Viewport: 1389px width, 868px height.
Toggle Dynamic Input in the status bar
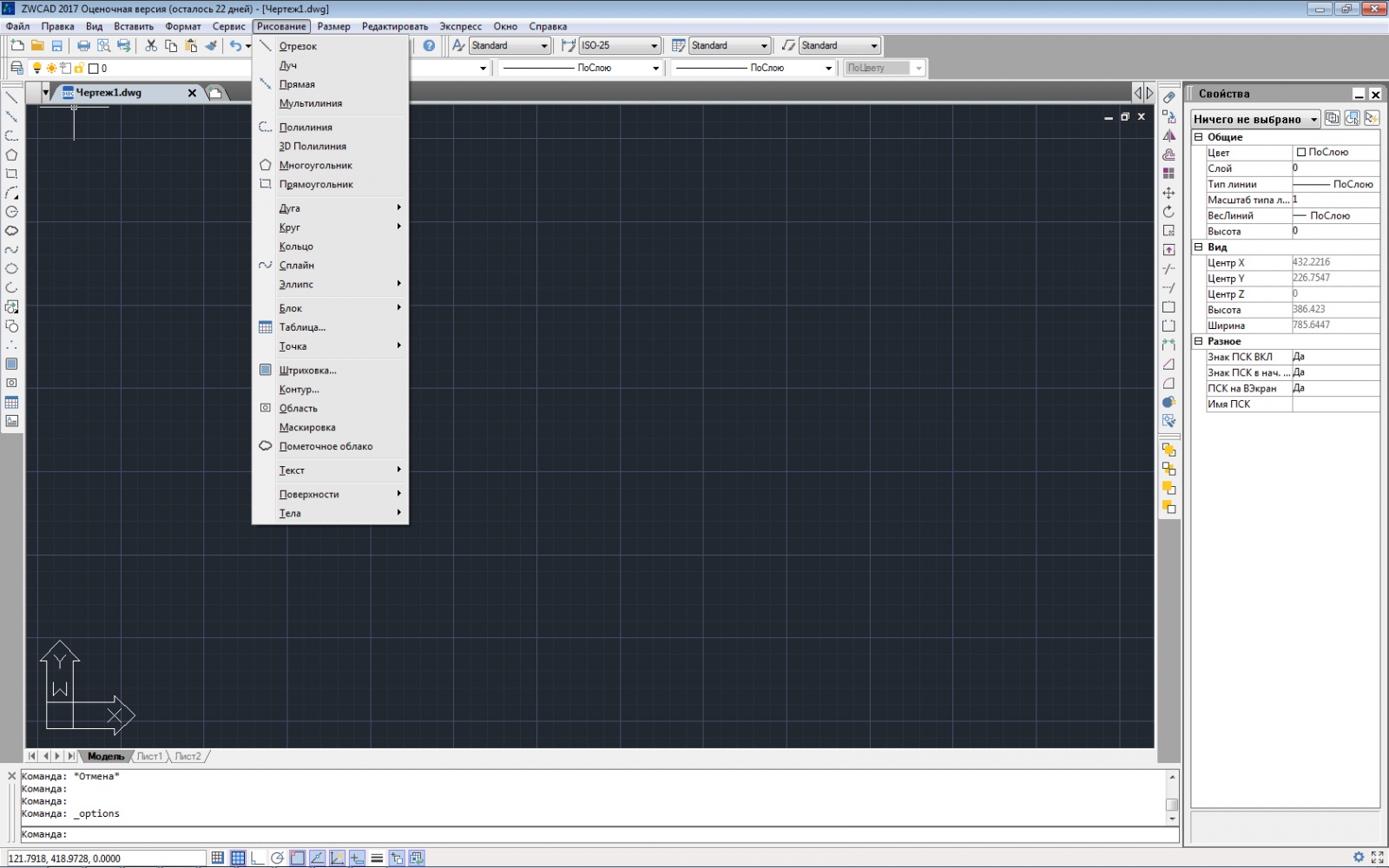[x=357, y=858]
